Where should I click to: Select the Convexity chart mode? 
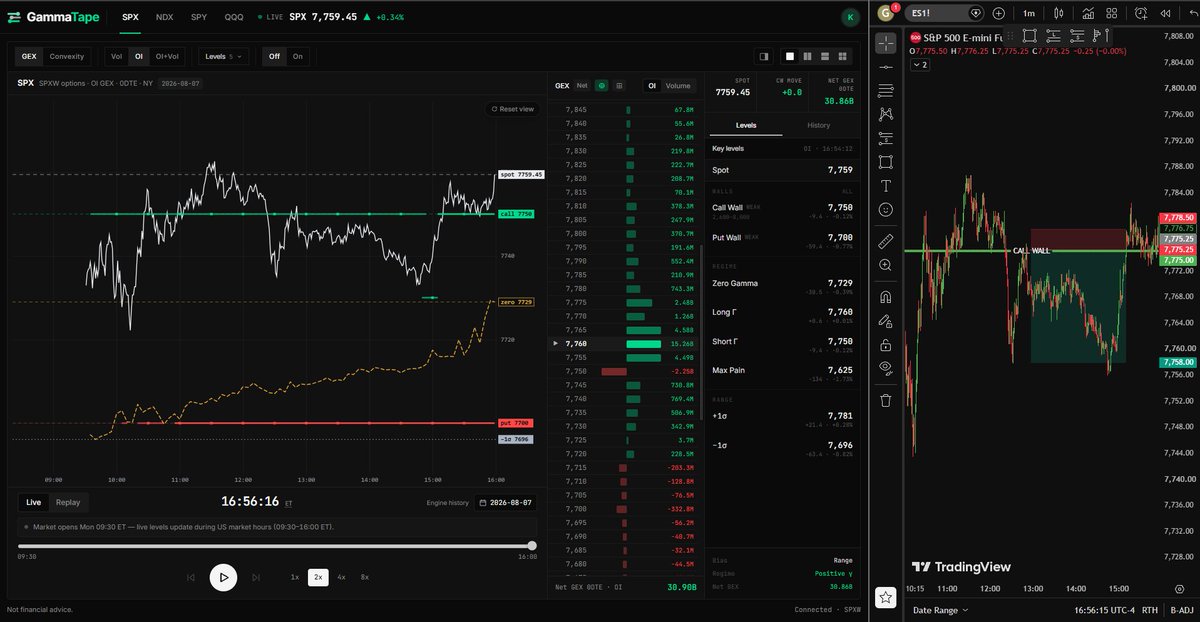67,57
